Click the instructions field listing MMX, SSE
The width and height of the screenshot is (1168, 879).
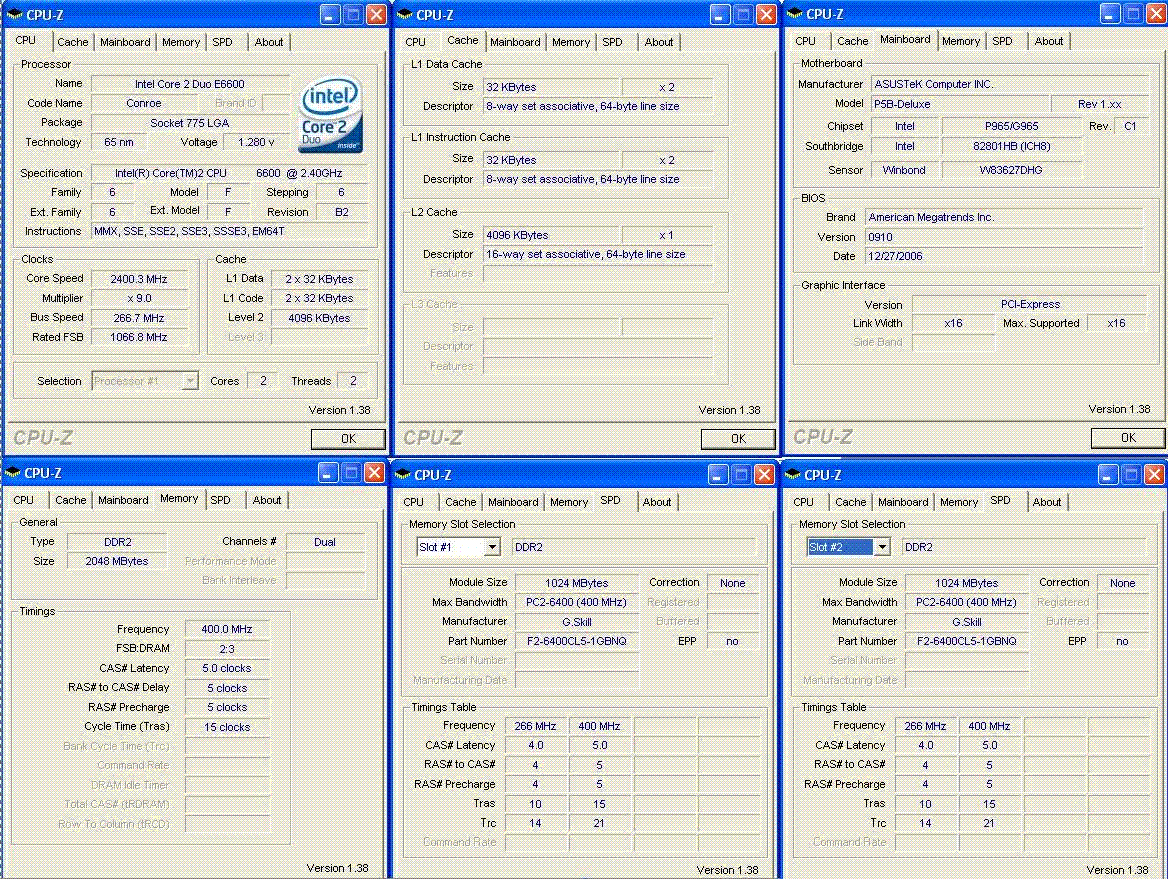coord(229,232)
